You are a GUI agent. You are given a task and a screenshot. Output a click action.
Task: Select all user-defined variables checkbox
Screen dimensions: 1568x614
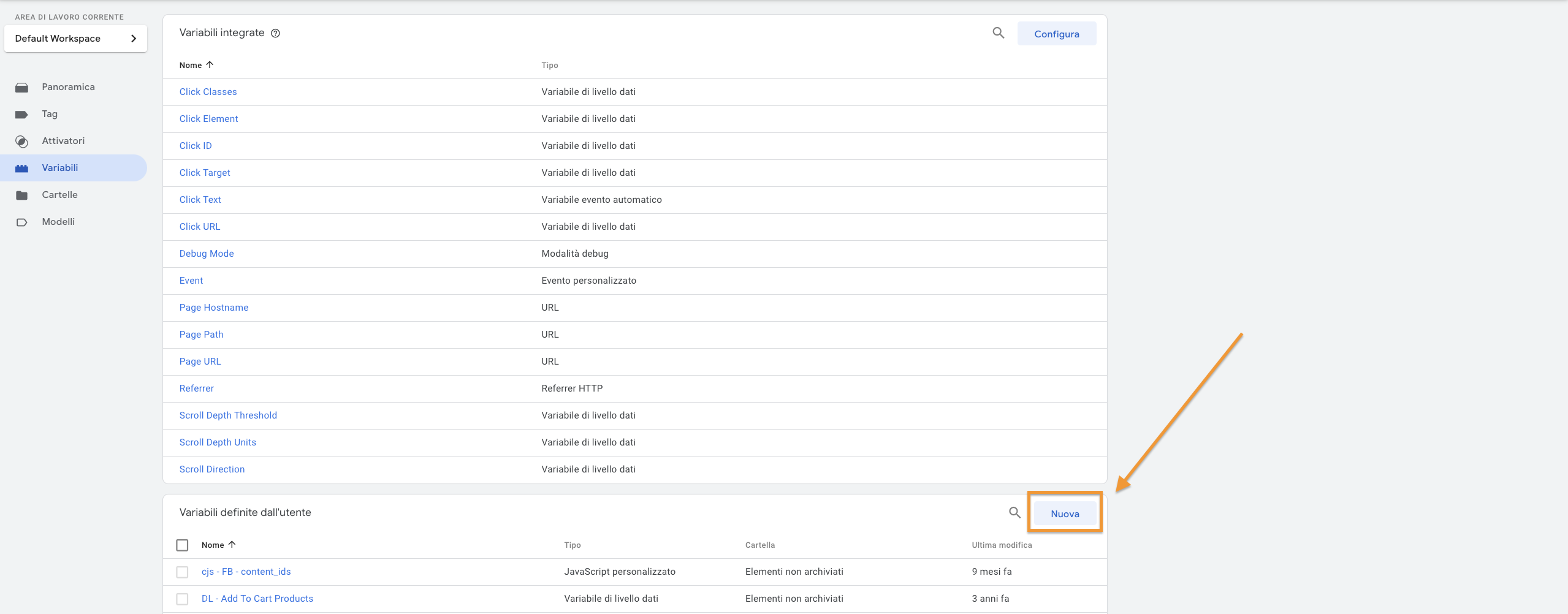tap(182, 545)
